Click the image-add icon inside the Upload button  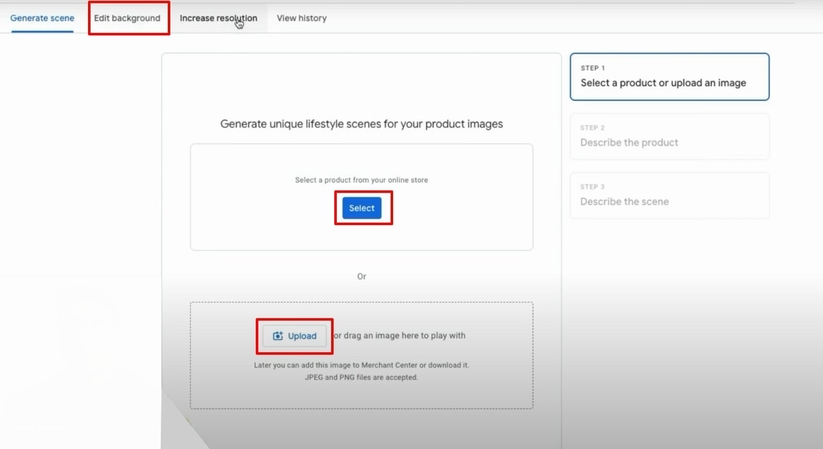[278, 336]
